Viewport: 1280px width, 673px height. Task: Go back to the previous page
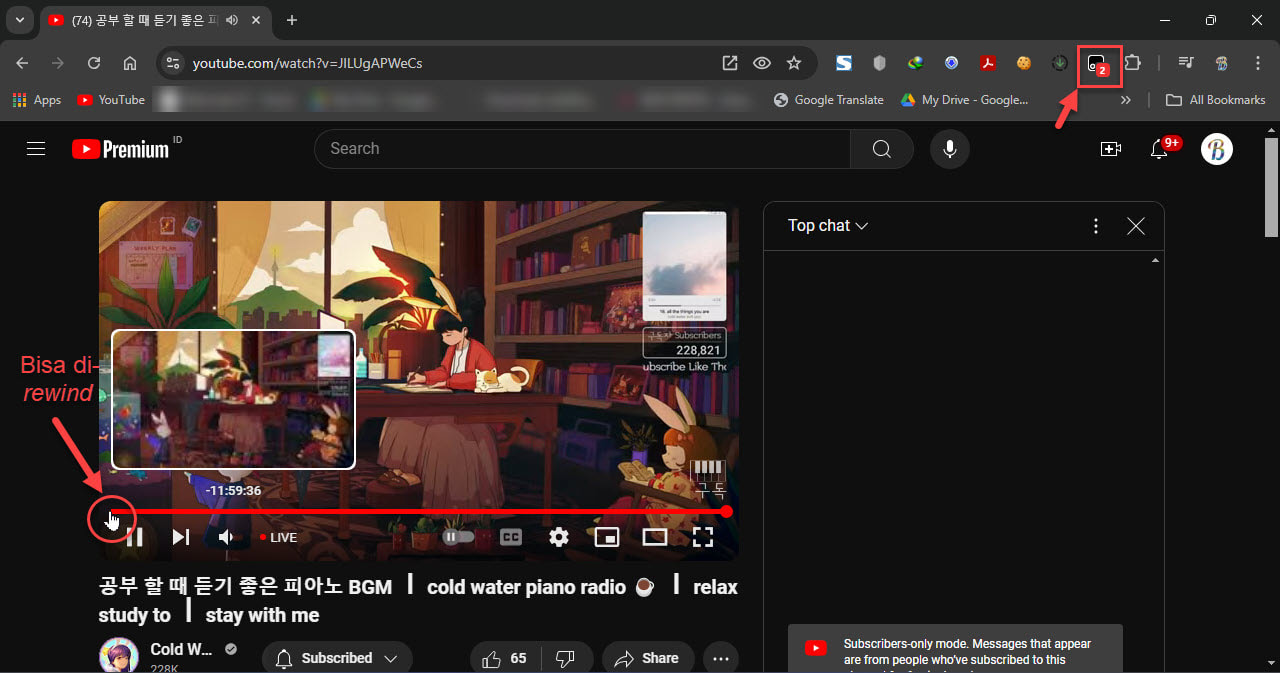coord(22,63)
